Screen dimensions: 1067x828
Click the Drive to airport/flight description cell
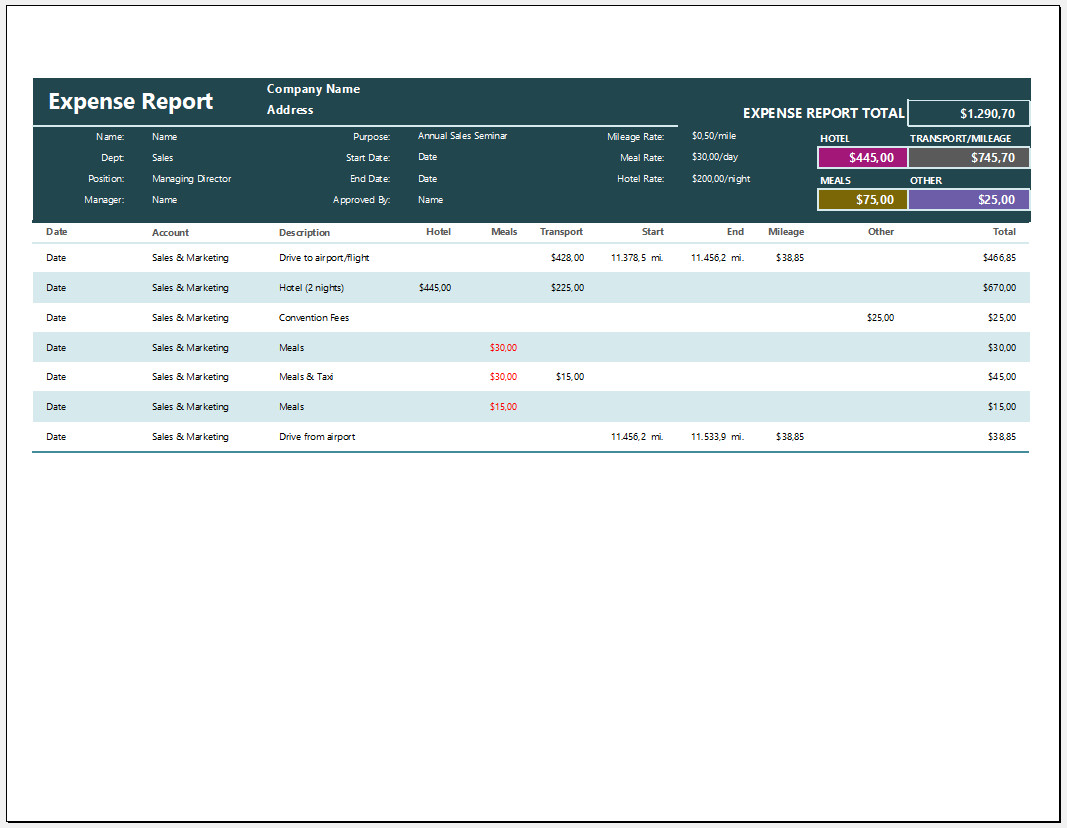click(x=324, y=258)
